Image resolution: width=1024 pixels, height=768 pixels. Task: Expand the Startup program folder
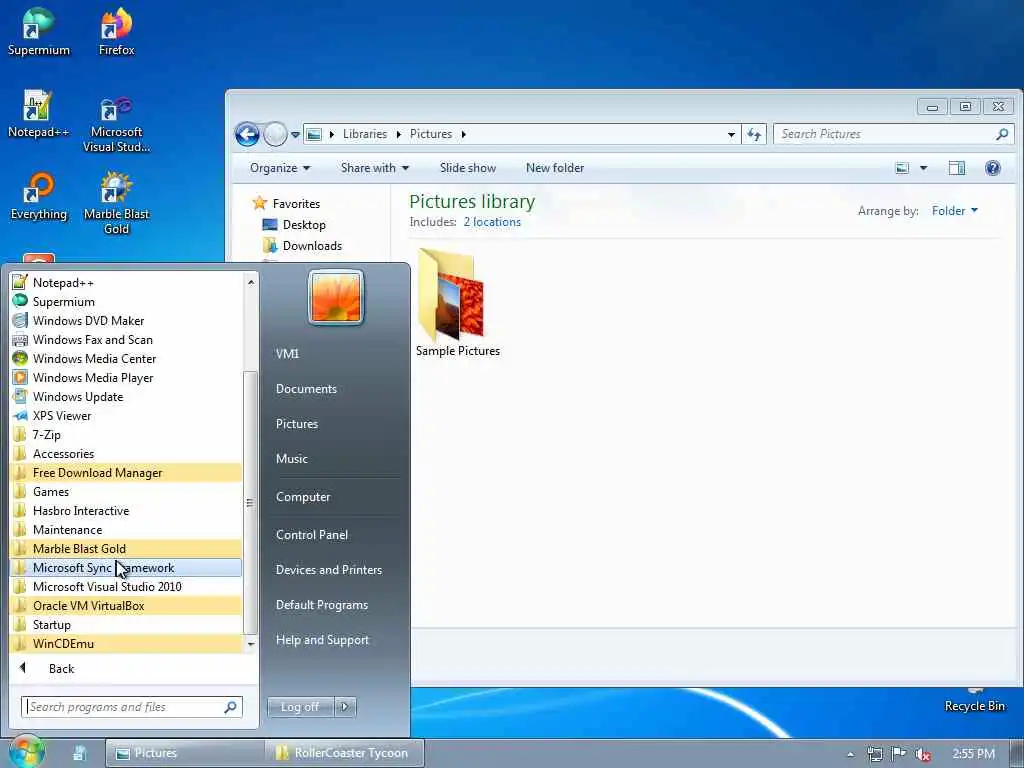tap(126, 624)
